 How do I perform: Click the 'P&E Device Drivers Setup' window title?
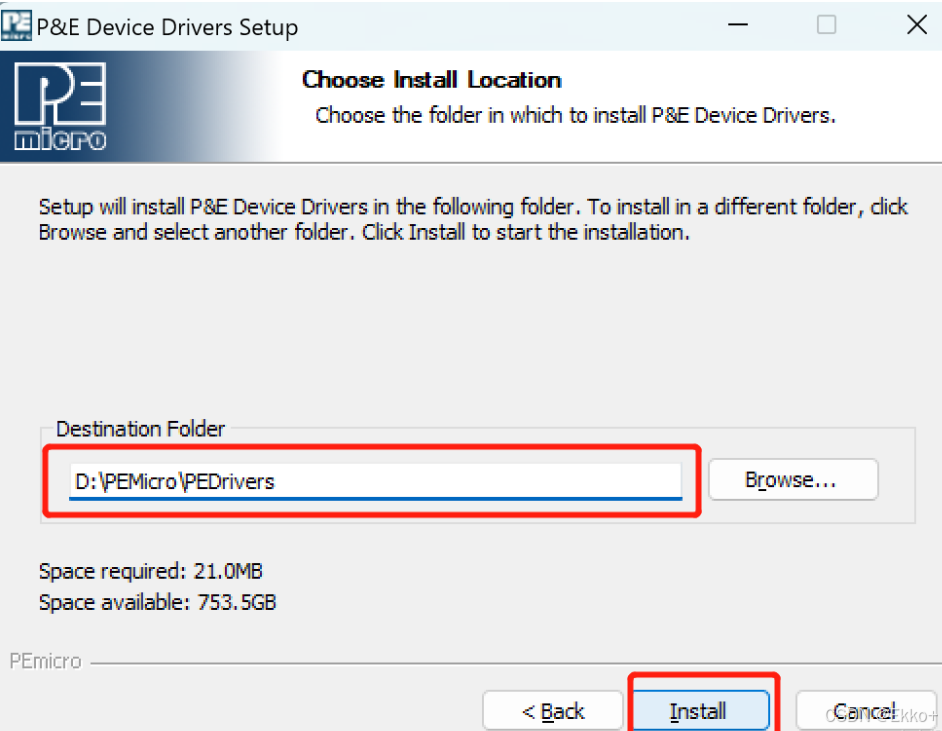click(167, 28)
